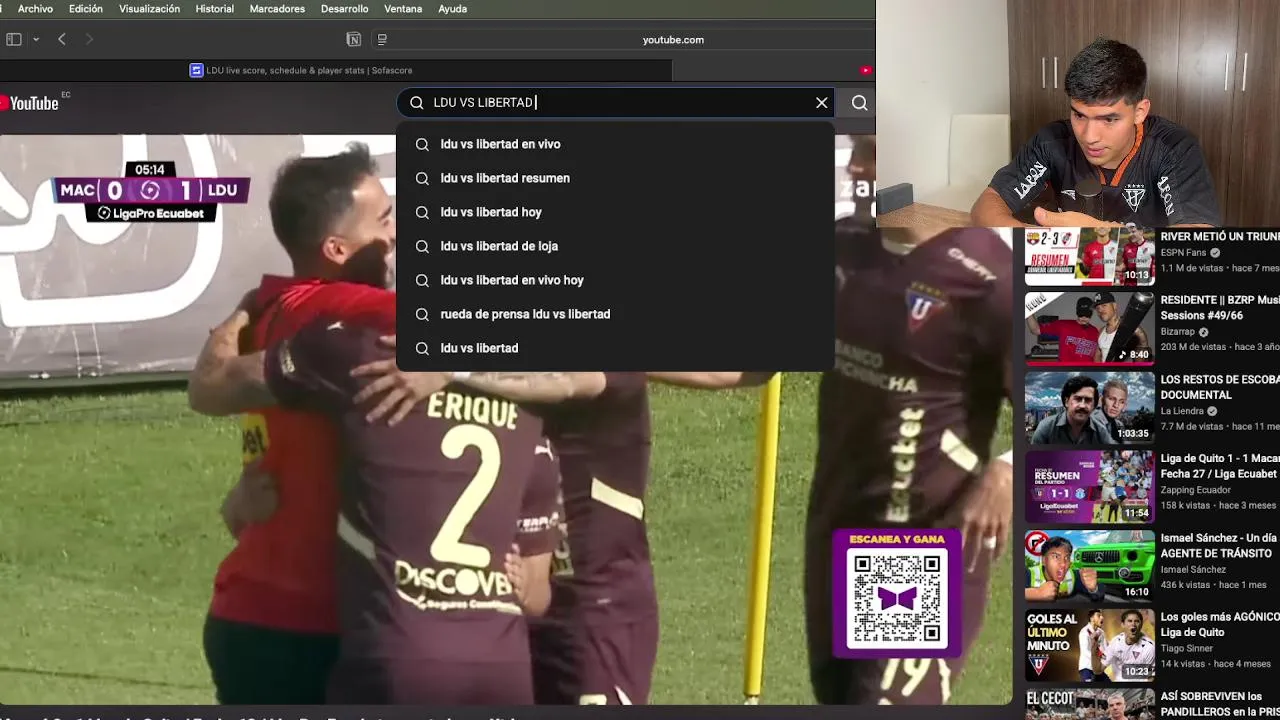The image size is (1280, 720).
Task: Open video titled 'RIVER METIÓ UN TRIUNFO'
Action: coord(1220,237)
